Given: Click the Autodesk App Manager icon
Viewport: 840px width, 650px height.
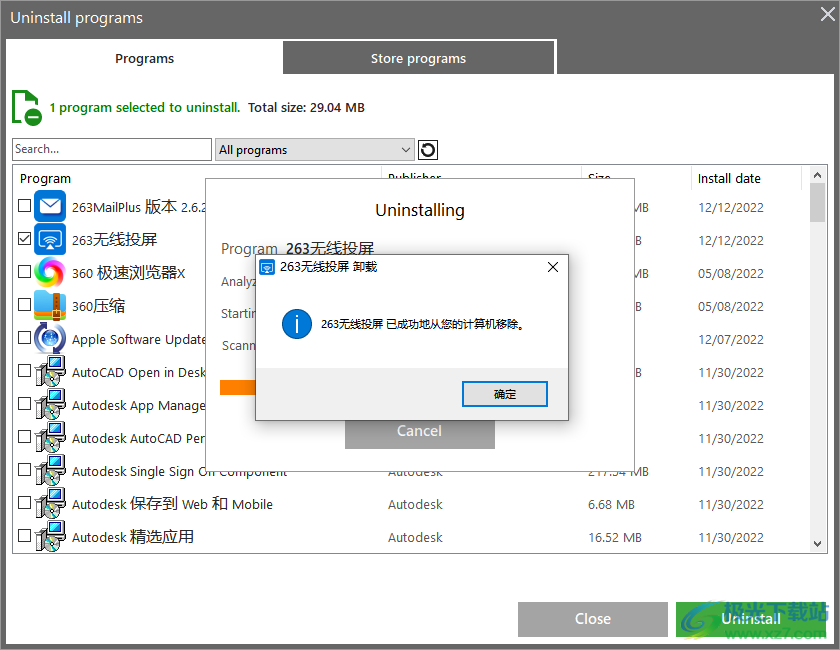Looking at the screenshot, I should point(50,405).
